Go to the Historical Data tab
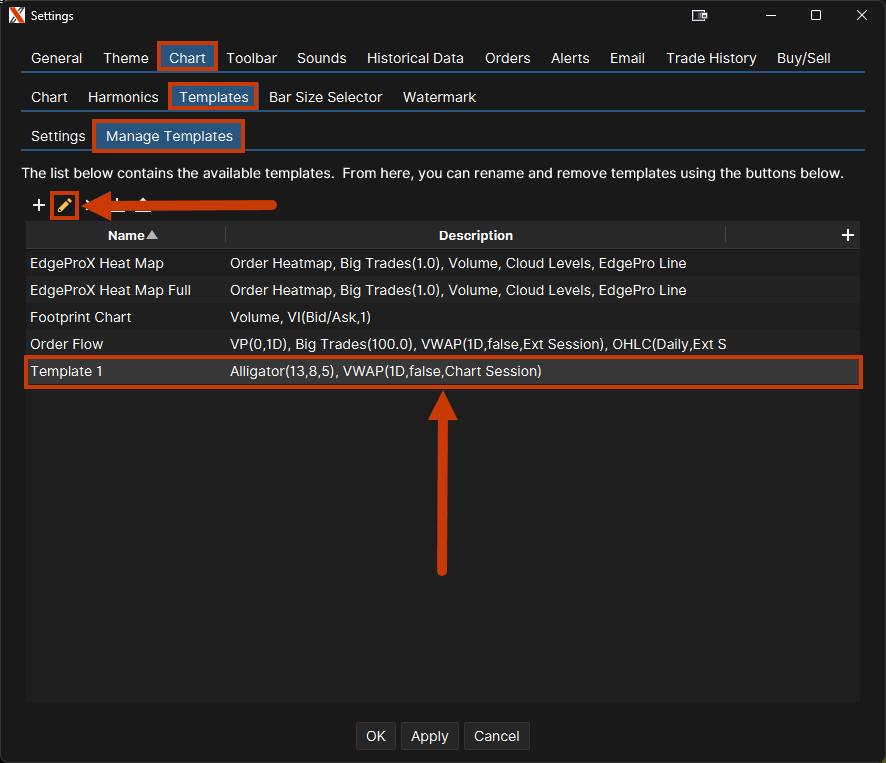886x763 pixels. [415, 58]
